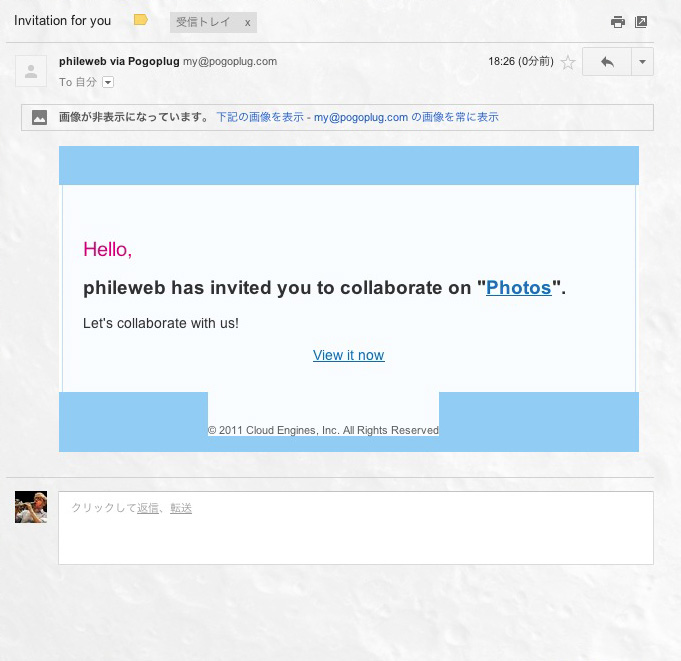The height and width of the screenshot is (661, 681).
Task: Click the 転送 forward link
Action: pyautogui.click(x=181, y=508)
